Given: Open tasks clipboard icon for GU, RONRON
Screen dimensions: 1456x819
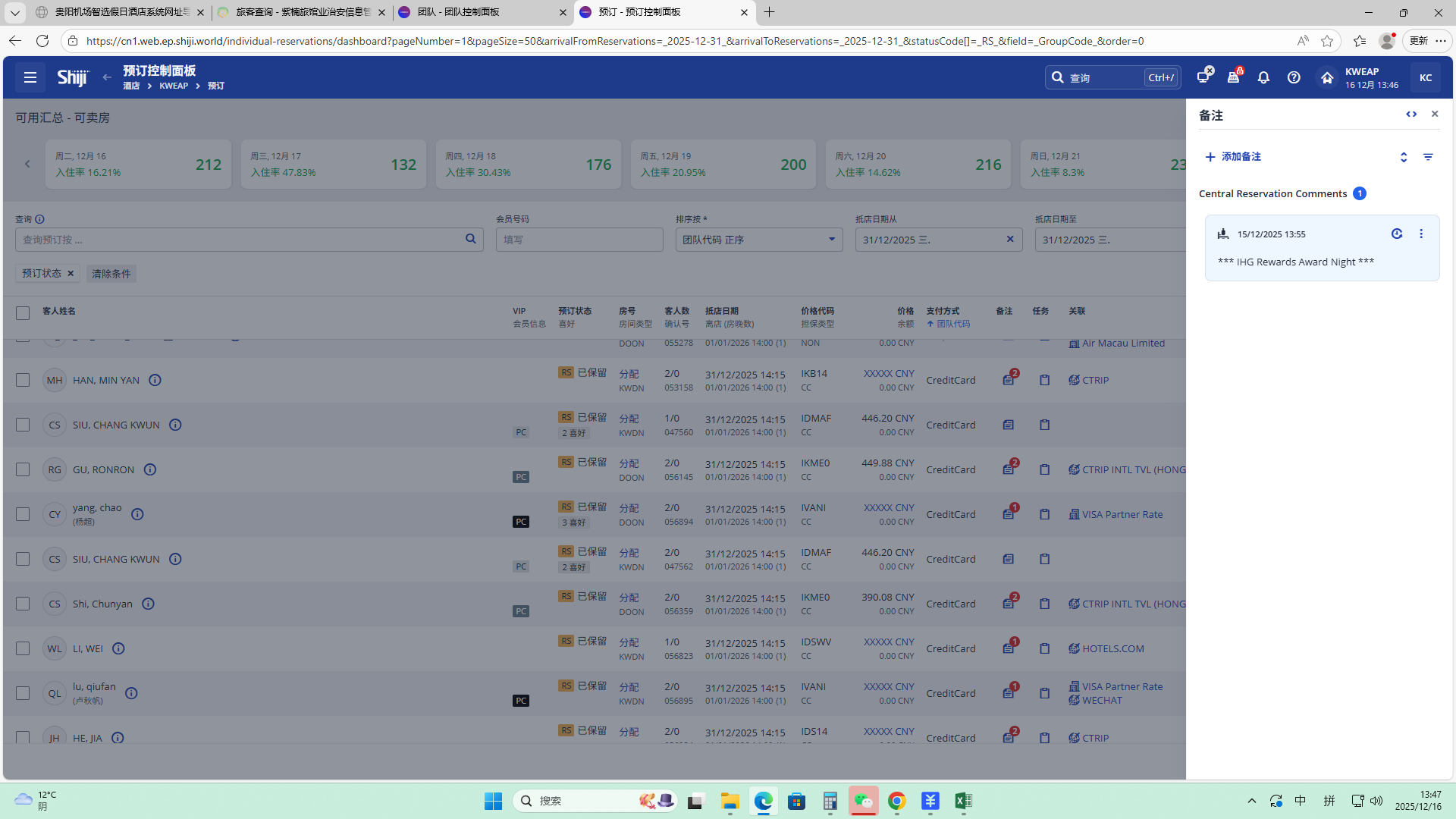Looking at the screenshot, I should click(x=1044, y=469).
